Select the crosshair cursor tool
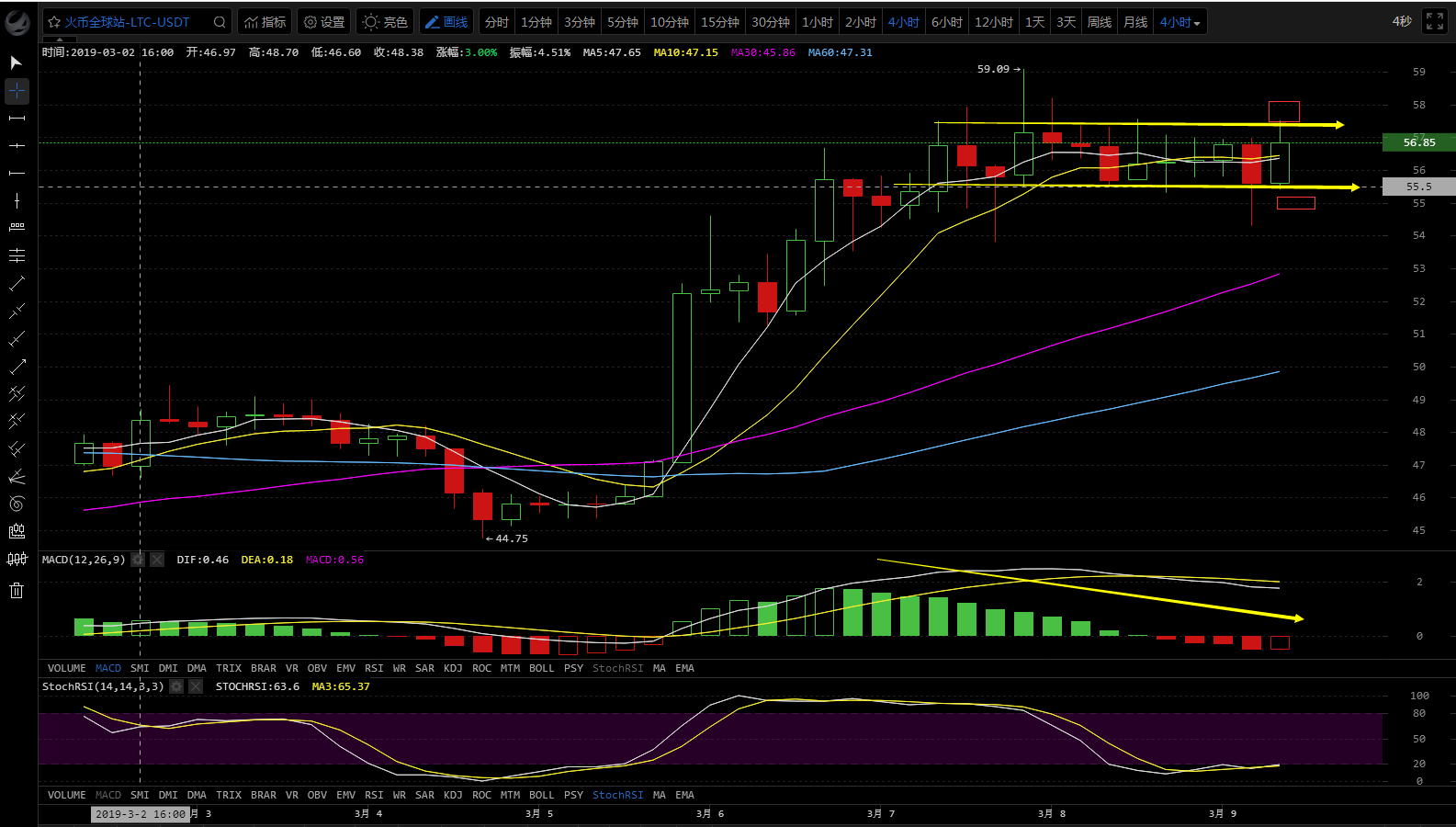The height and width of the screenshot is (827, 1456). tap(17, 90)
